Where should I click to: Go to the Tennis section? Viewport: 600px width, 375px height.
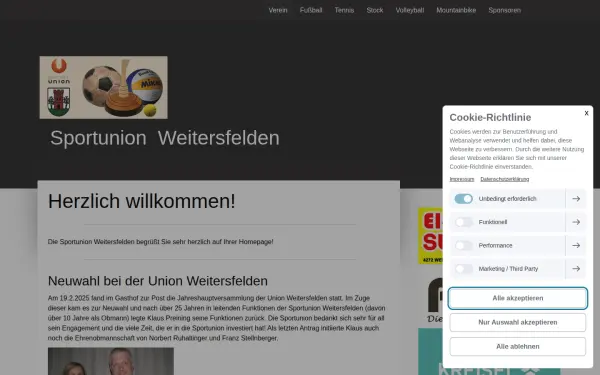point(344,10)
